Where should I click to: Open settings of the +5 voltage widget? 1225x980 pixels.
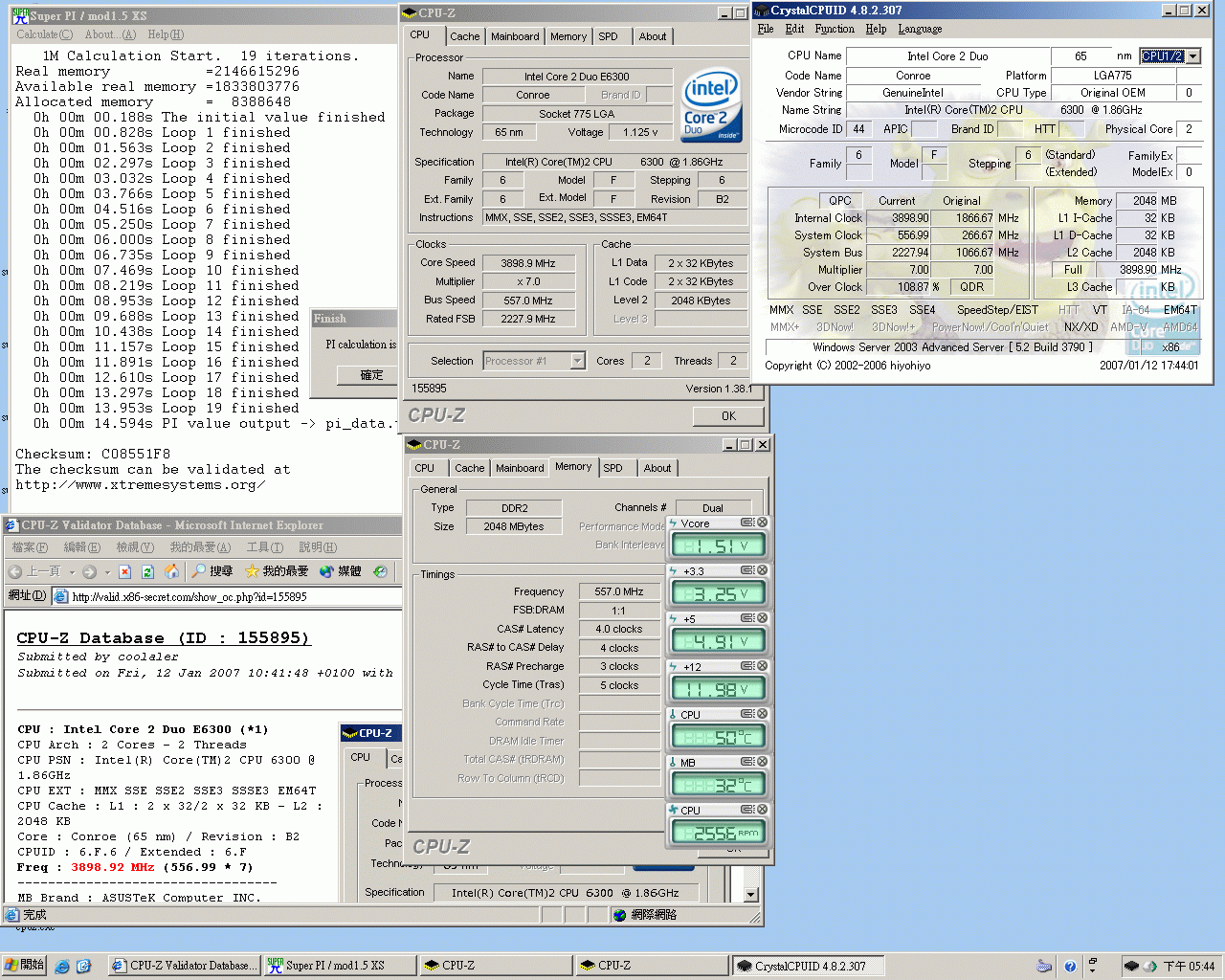tap(747, 618)
